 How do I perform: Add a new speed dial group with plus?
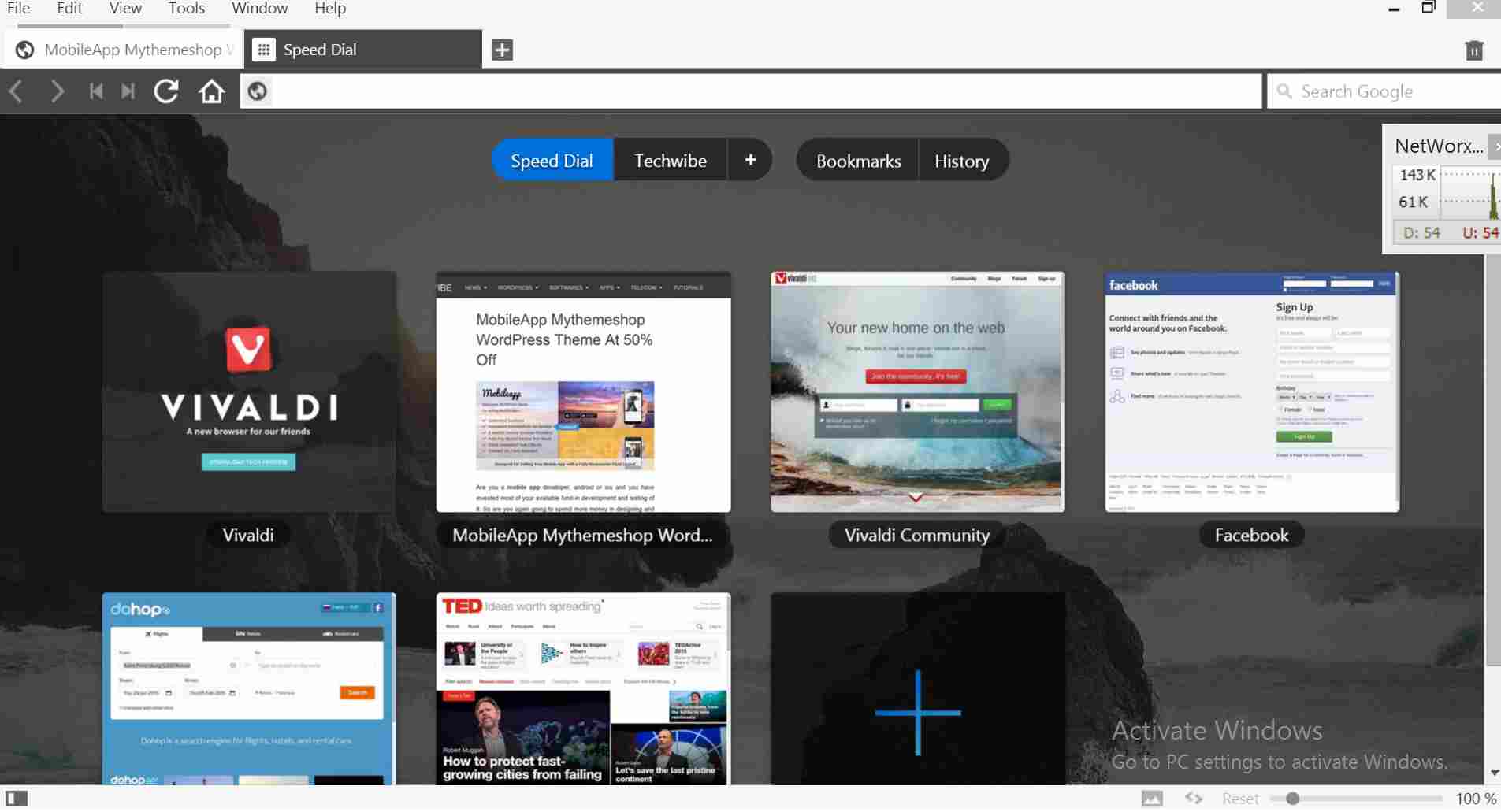750,160
